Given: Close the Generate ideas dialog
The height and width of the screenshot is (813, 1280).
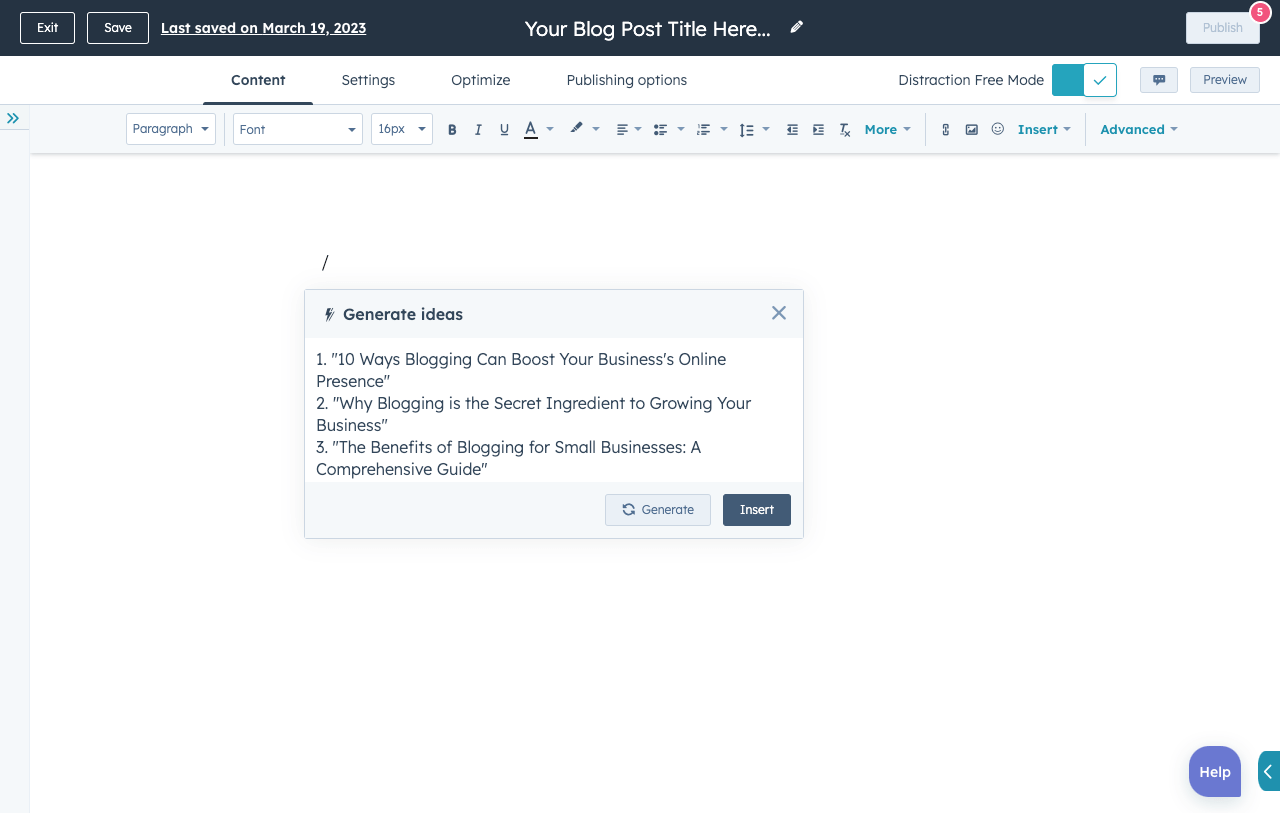Looking at the screenshot, I should 778,312.
